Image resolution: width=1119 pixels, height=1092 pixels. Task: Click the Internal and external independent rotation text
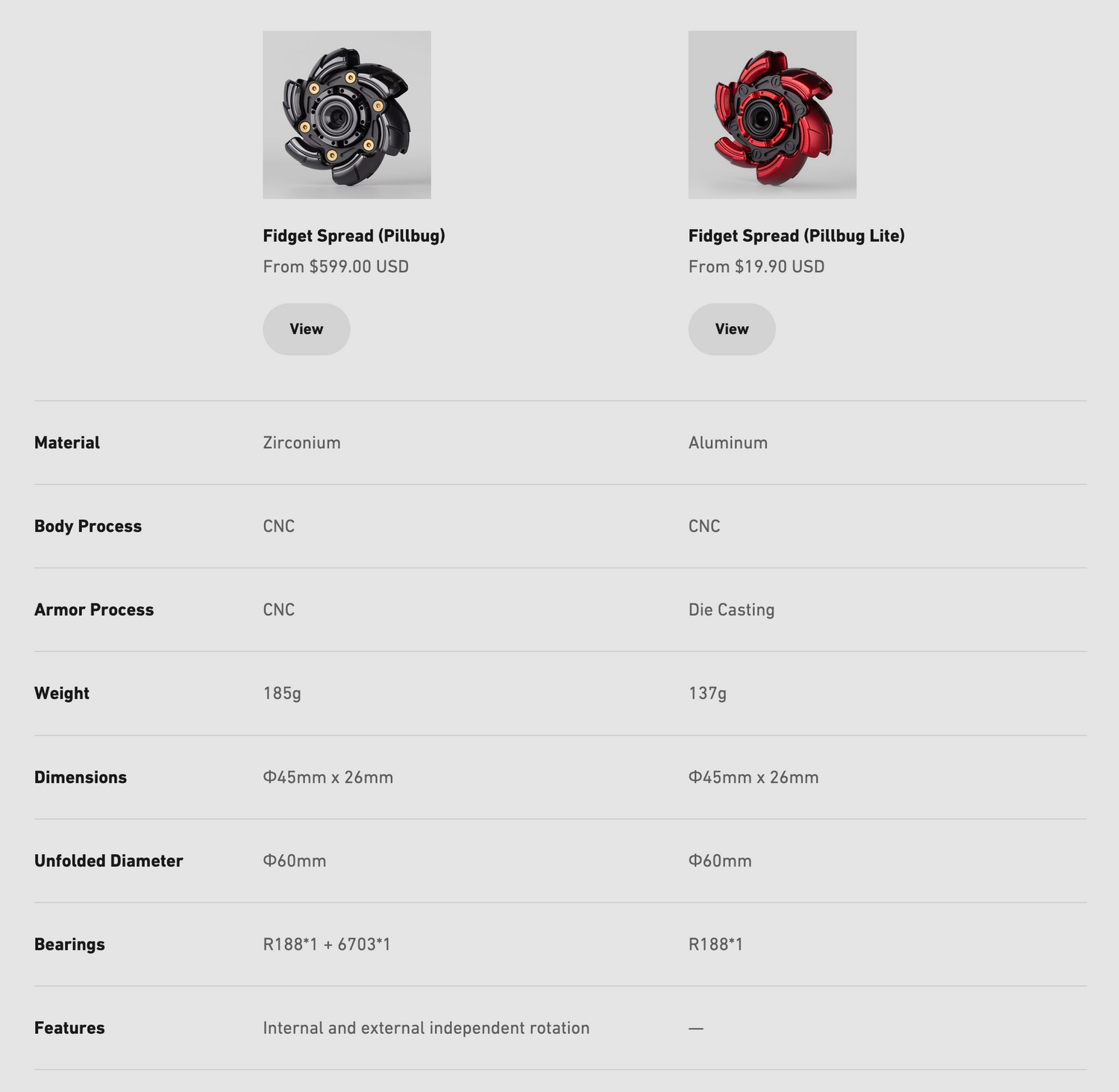(x=426, y=1028)
